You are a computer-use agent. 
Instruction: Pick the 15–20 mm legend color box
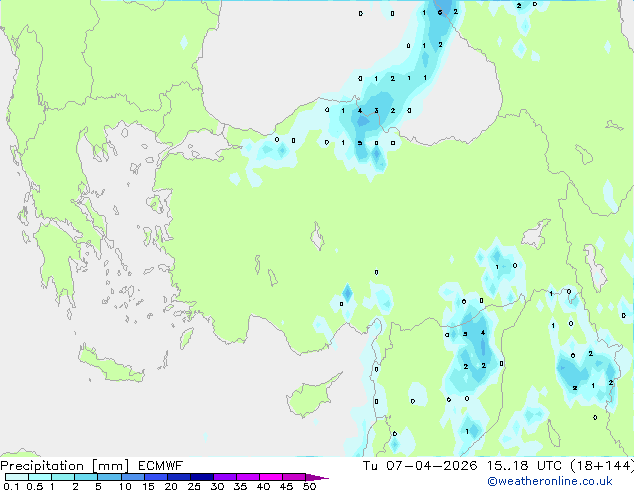(x=155, y=477)
